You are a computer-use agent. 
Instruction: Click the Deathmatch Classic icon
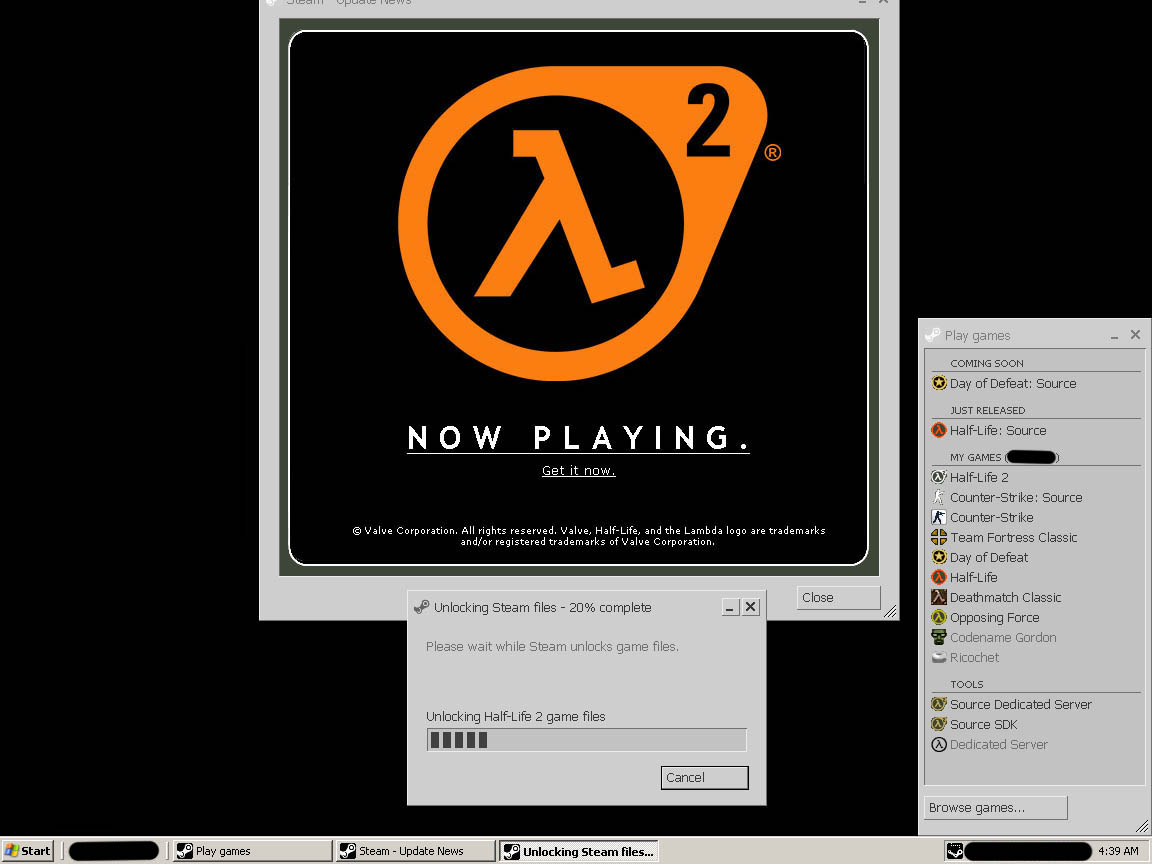[x=939, y=597]
